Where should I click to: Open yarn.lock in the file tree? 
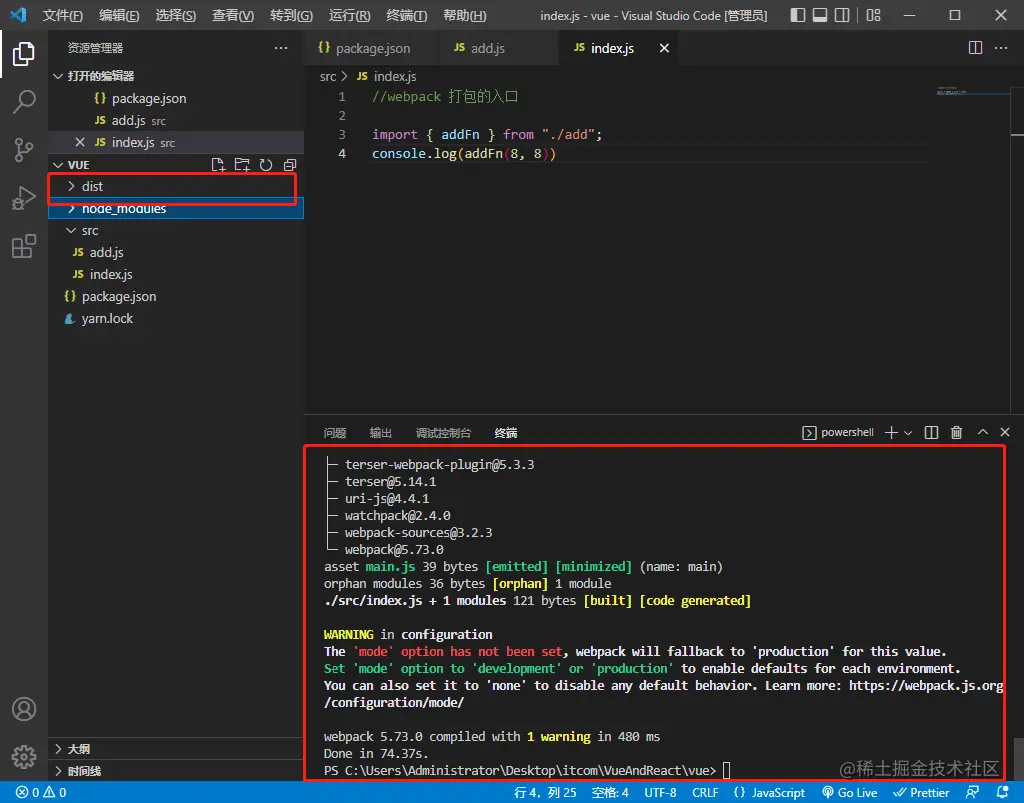[x=107, y=319]
